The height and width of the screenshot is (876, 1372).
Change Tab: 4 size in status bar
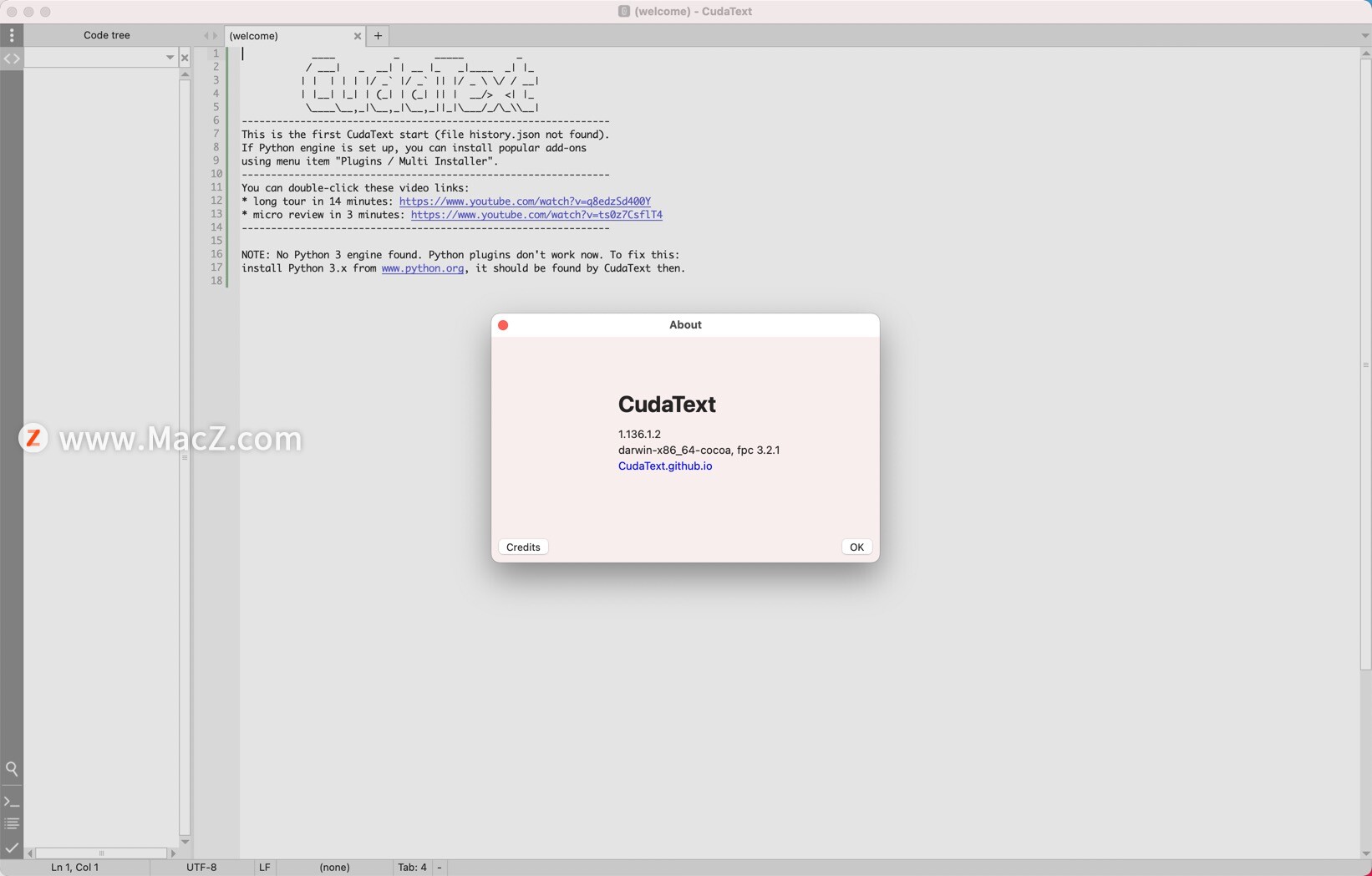pos(412,868)
